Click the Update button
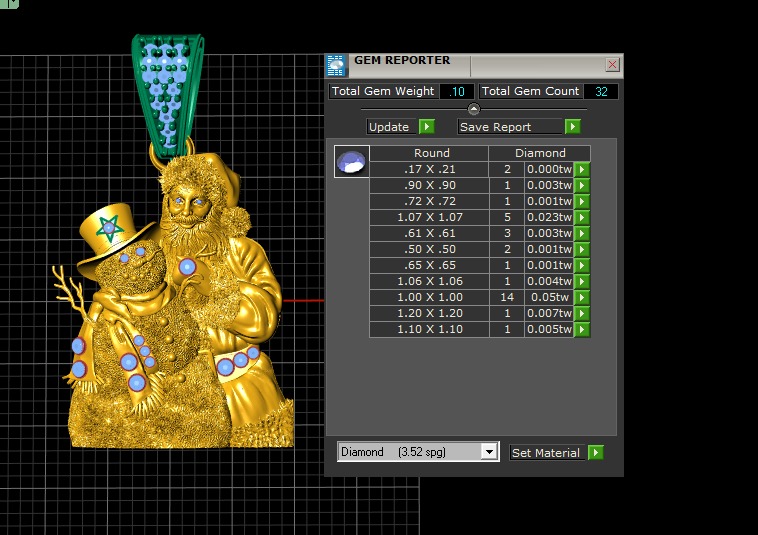 392,127
